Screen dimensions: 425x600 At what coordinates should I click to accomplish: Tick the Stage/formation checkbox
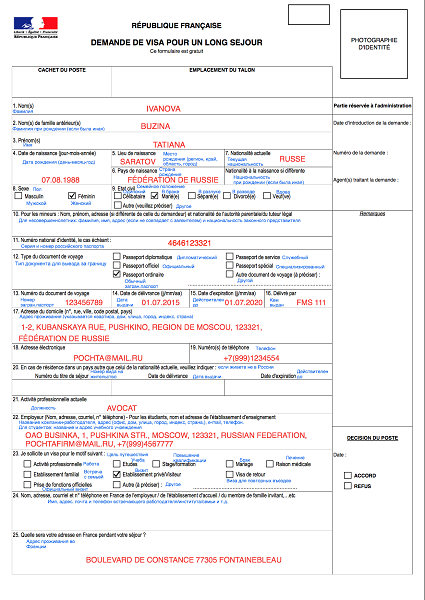pos(156,464)
